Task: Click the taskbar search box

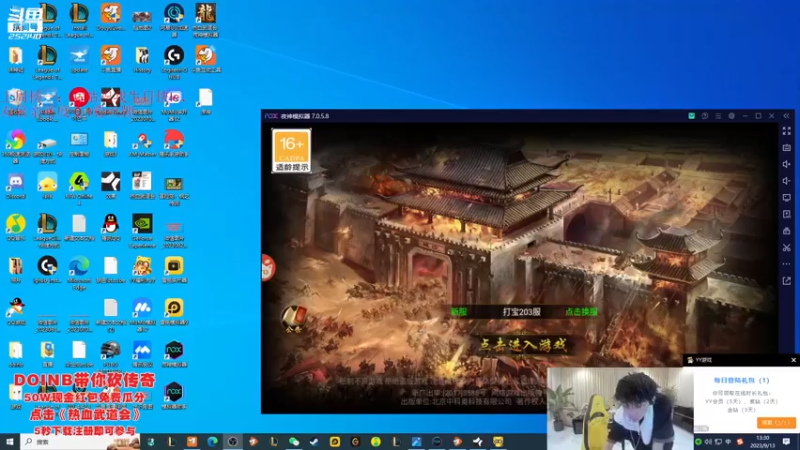Action: 80,441
